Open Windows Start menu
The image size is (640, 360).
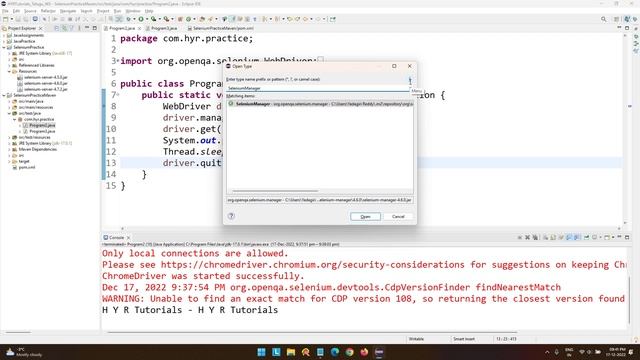click(x=261, y=352)
